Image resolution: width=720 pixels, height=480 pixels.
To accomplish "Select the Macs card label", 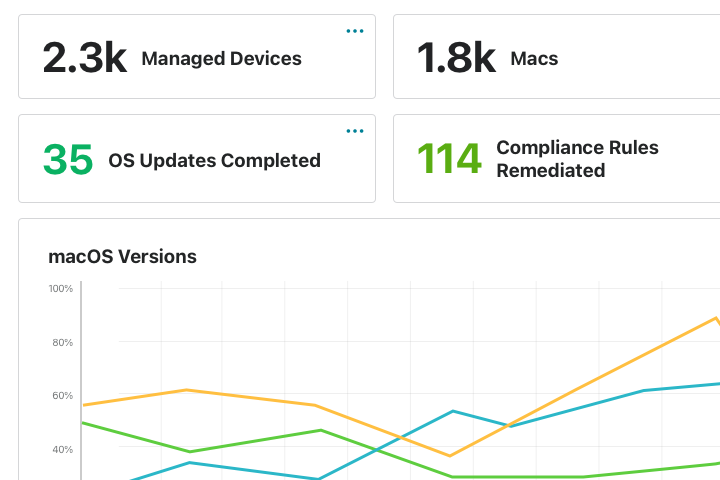I will click(534, 59).
